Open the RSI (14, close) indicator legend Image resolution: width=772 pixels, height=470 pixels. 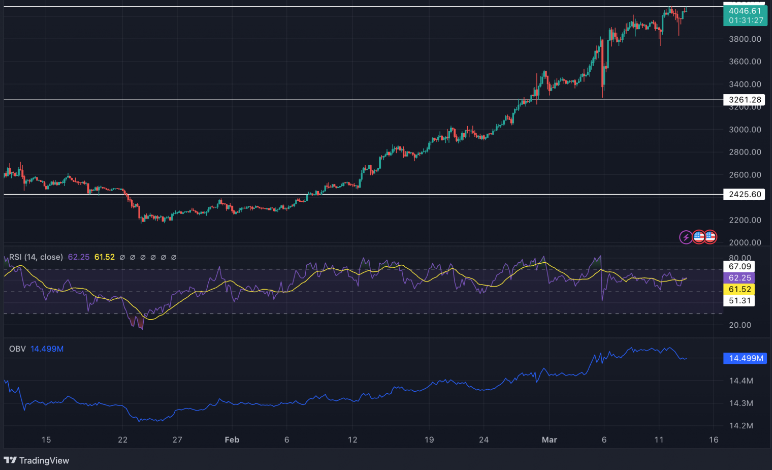[x=36, y=257]
